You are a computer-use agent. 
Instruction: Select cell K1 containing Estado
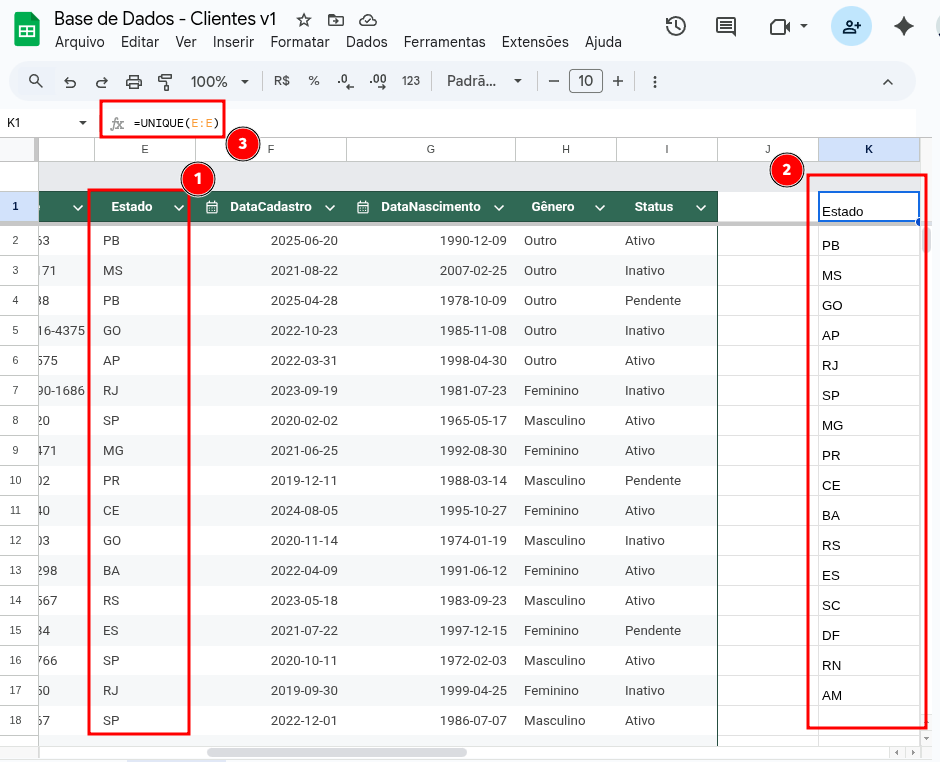[x=869, y=207]
